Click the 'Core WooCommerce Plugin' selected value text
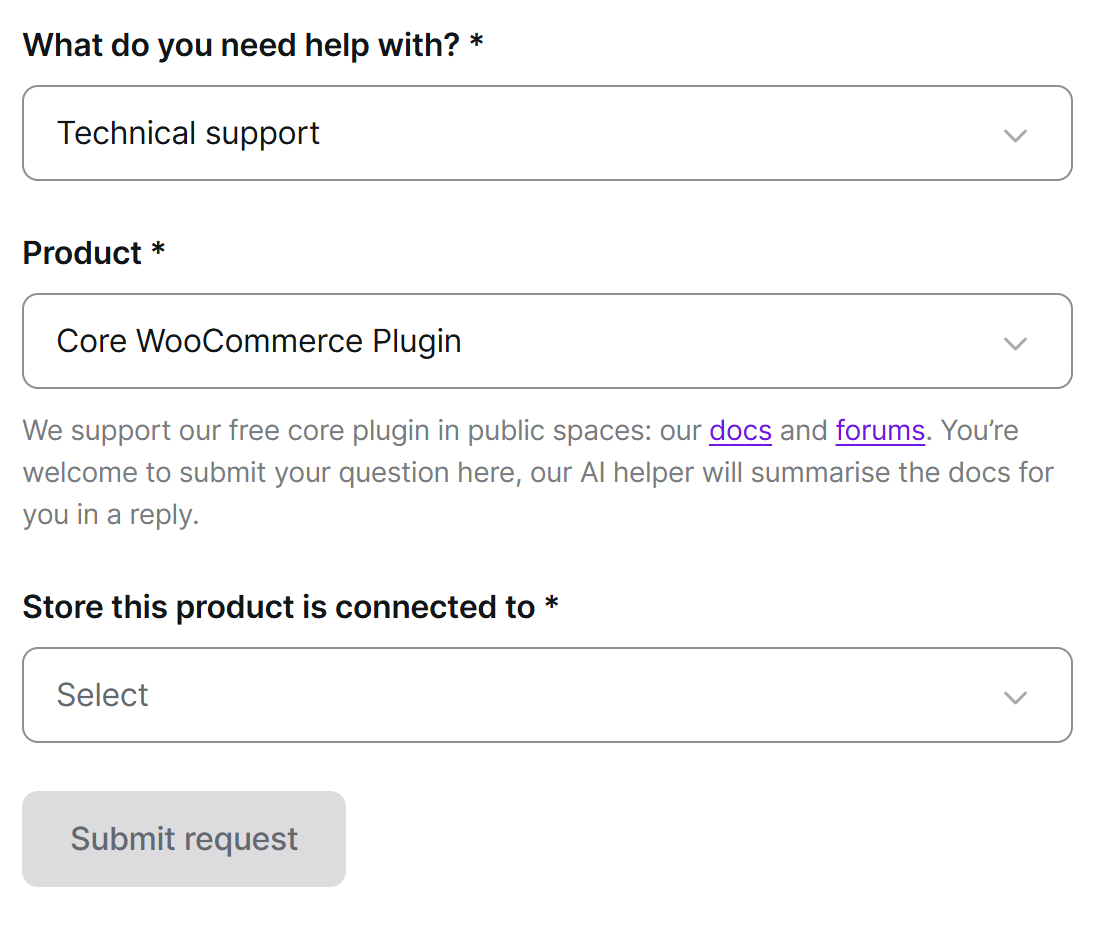The height and width of the screenshot is (952, 1104). click(x=259, y=341)
